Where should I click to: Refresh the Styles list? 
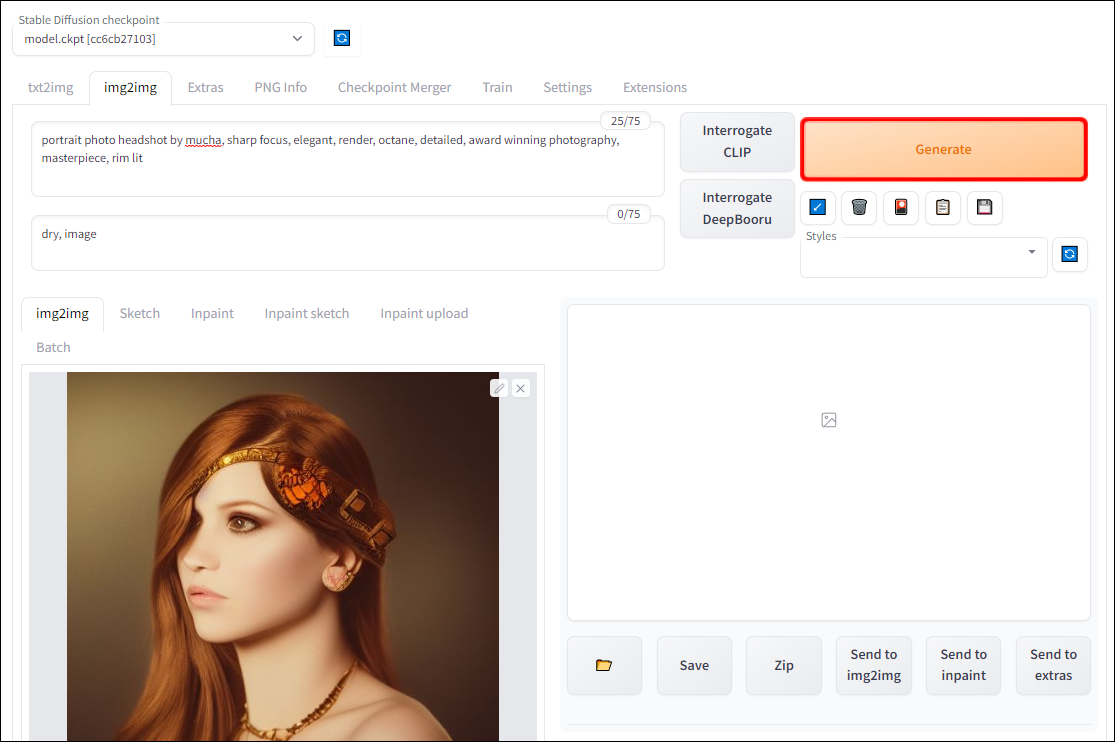[x=1069, y=254]
